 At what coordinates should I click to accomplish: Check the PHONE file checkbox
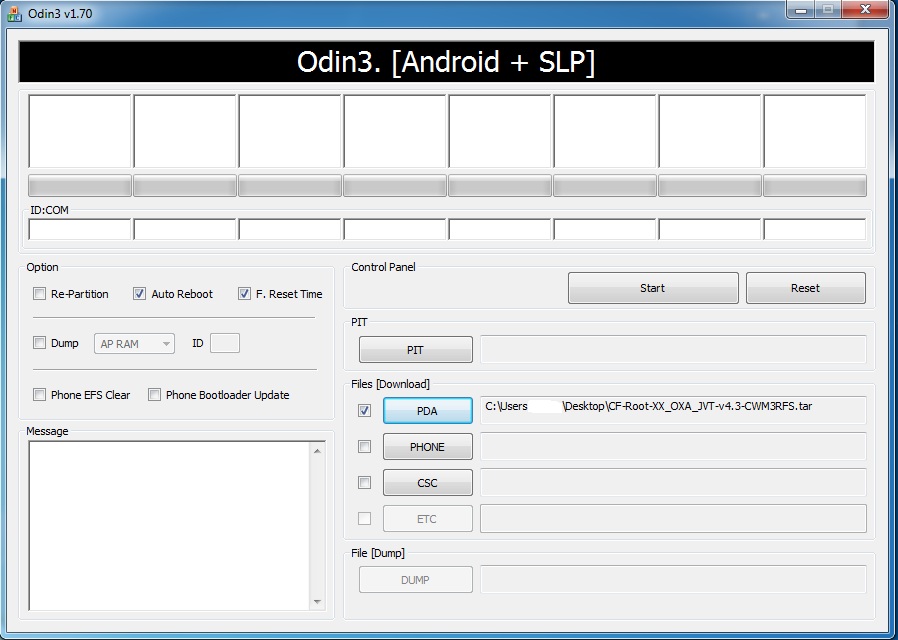point(364,447)
